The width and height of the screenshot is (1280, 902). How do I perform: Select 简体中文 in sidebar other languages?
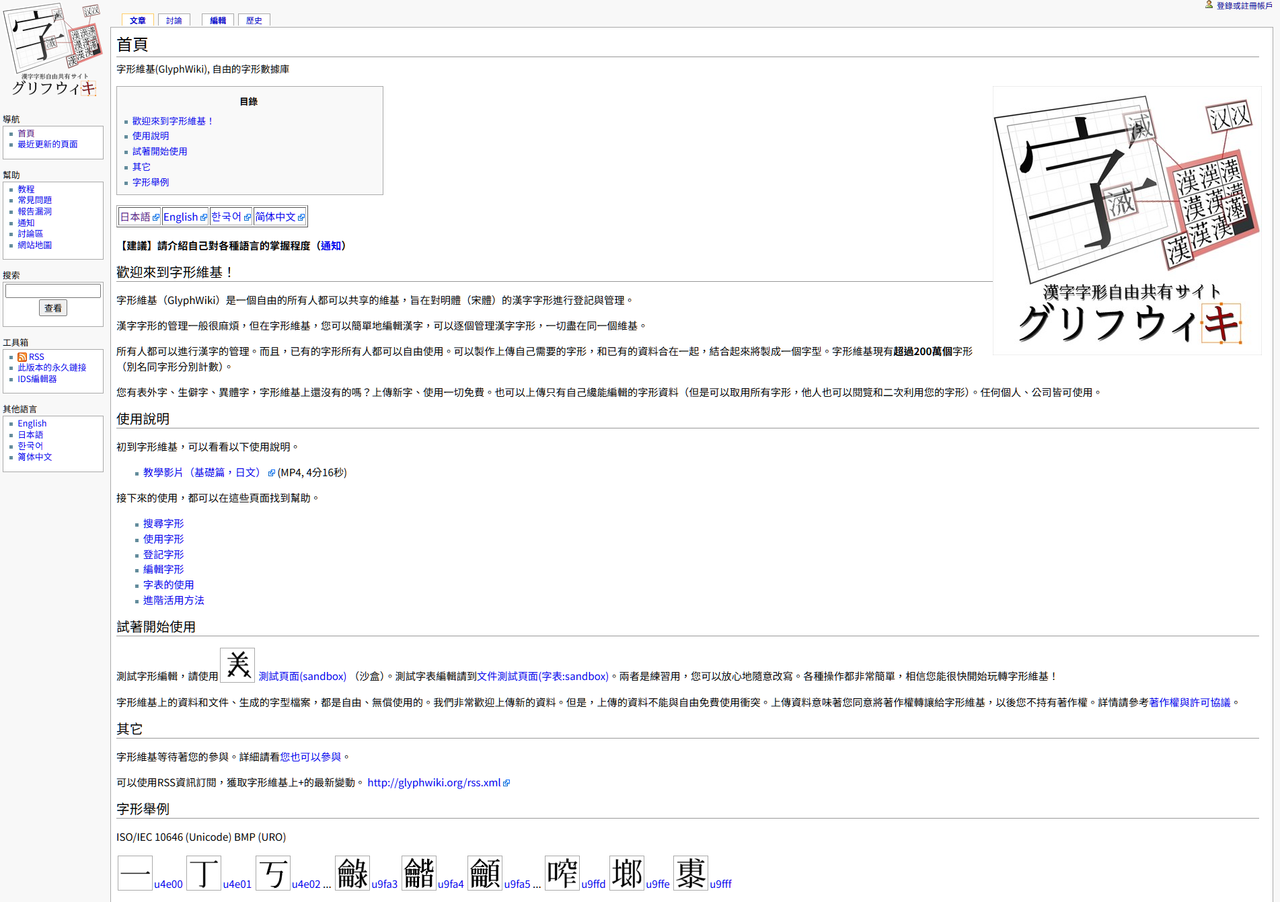coord(35,457)
